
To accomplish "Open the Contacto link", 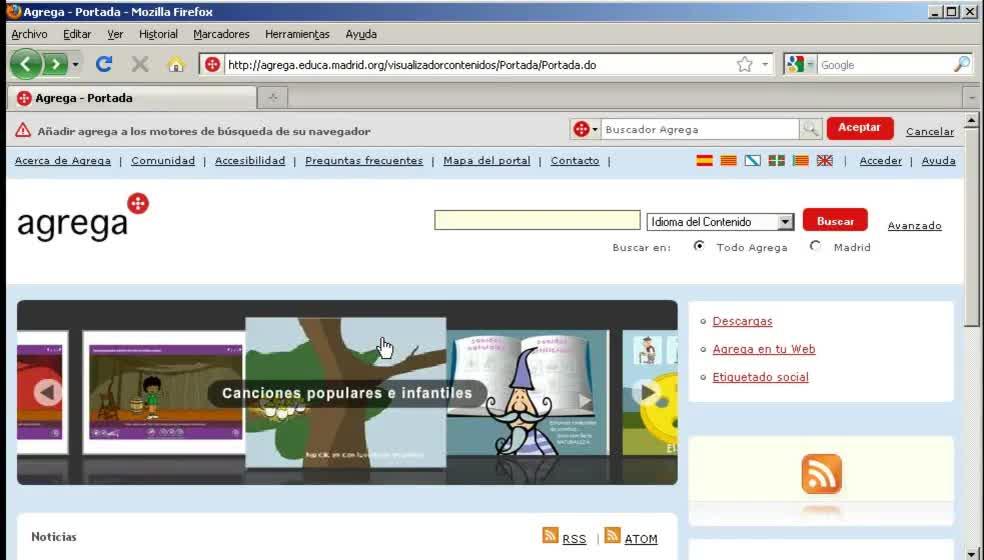I will coord(575,161).
